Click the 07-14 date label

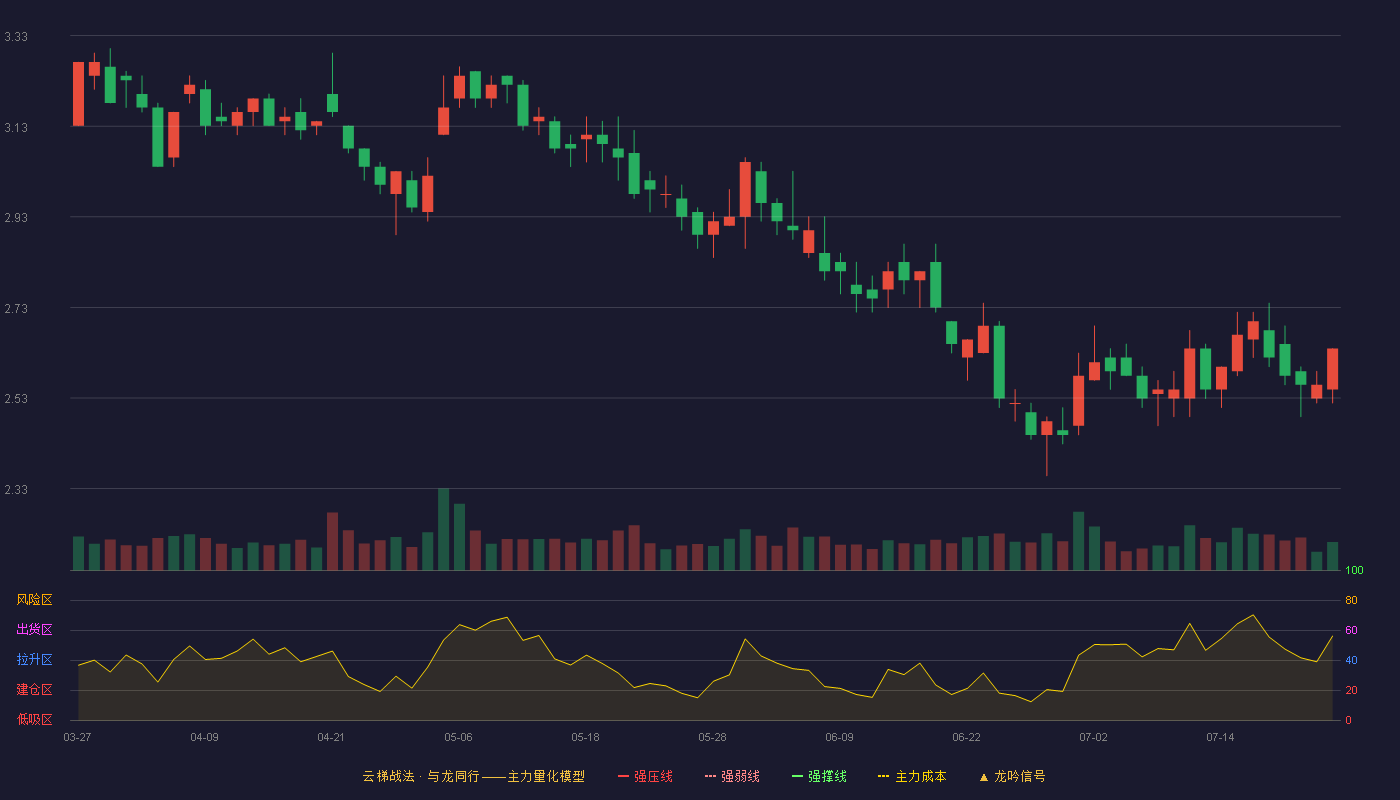(x=1220, y=737)
